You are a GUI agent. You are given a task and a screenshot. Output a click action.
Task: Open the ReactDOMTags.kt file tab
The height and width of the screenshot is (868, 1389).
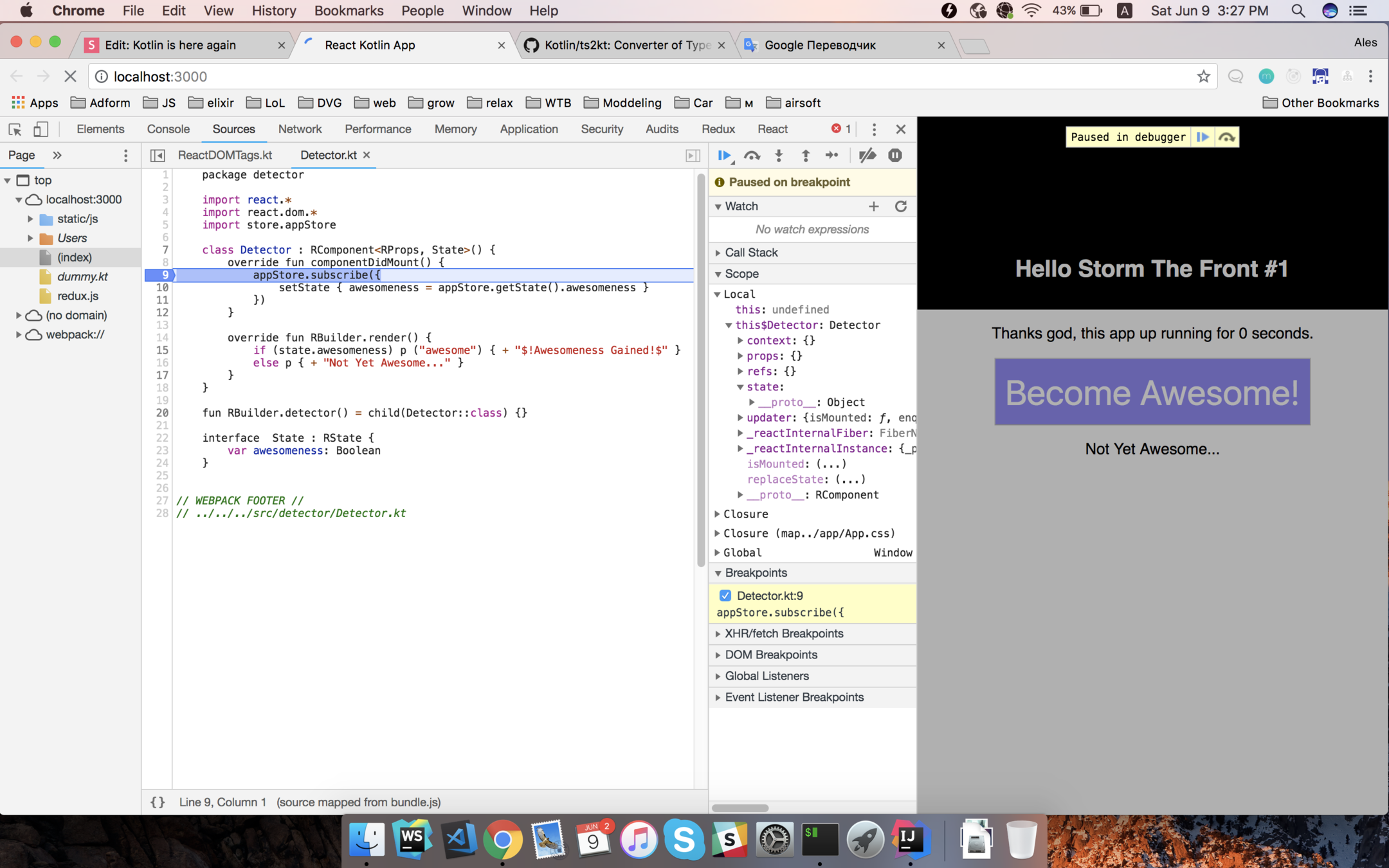224,155
